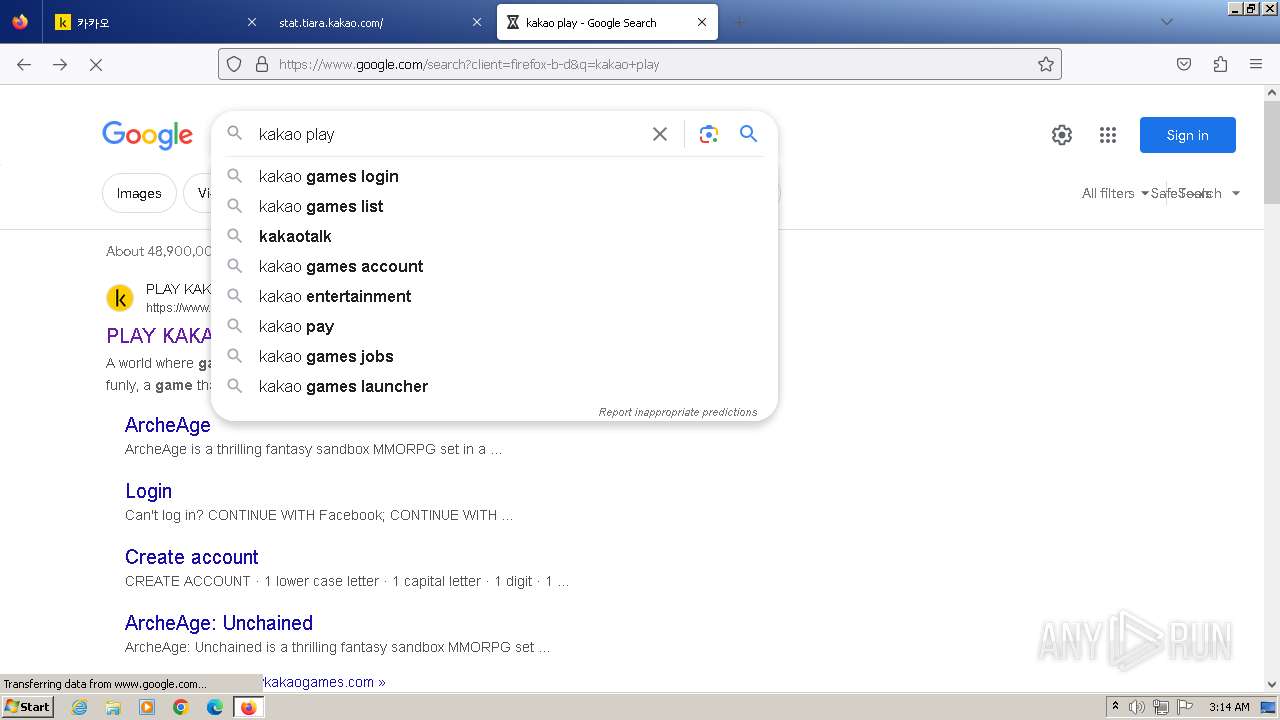Select suggestion kakao games jobs
Image resolution: width=1280 pixels, height=720 pixels.
494,356
